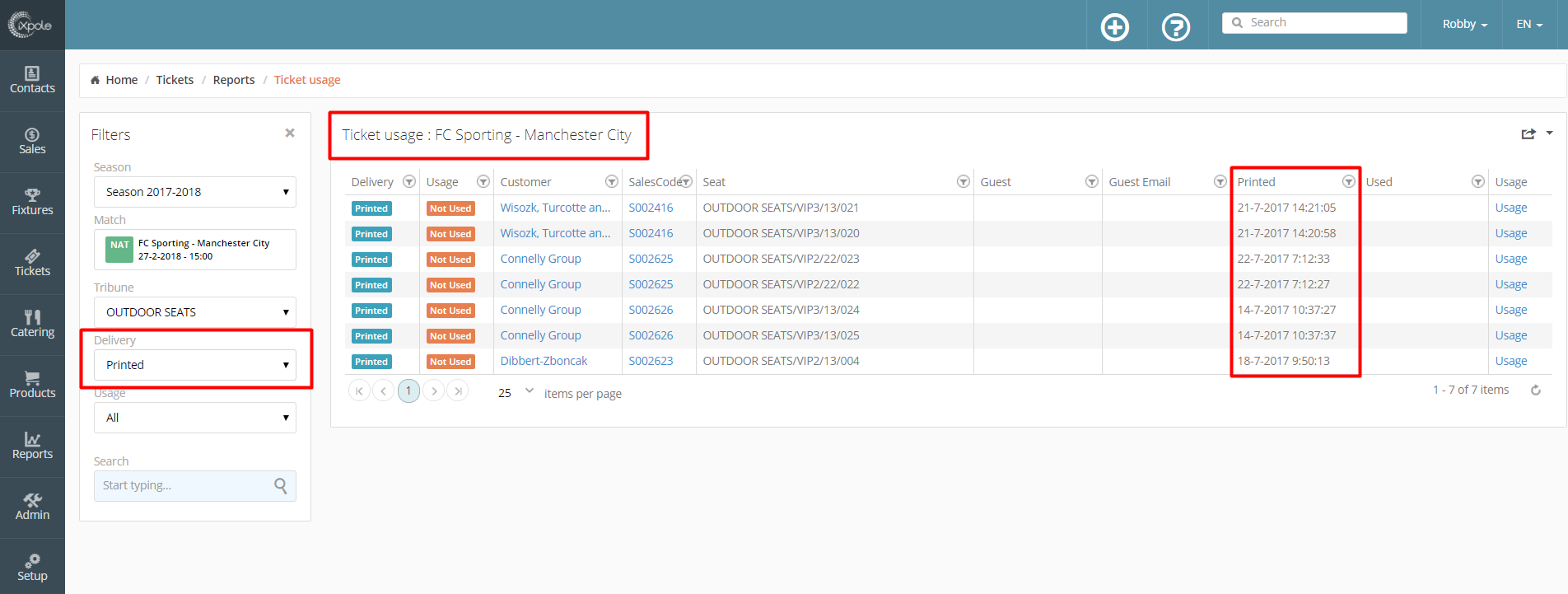
Task: Go to Reports breadcrumb
Action: click(x=234, y=80)
